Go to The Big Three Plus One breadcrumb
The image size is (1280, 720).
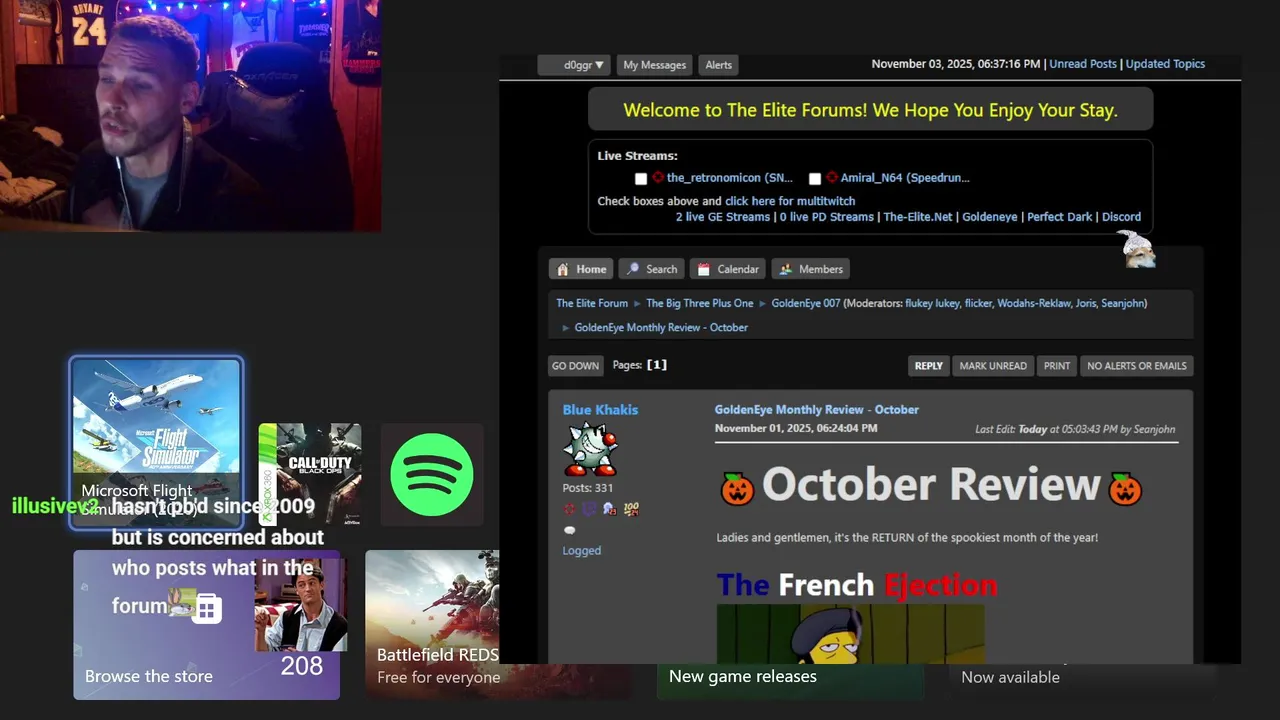[700, 303]
